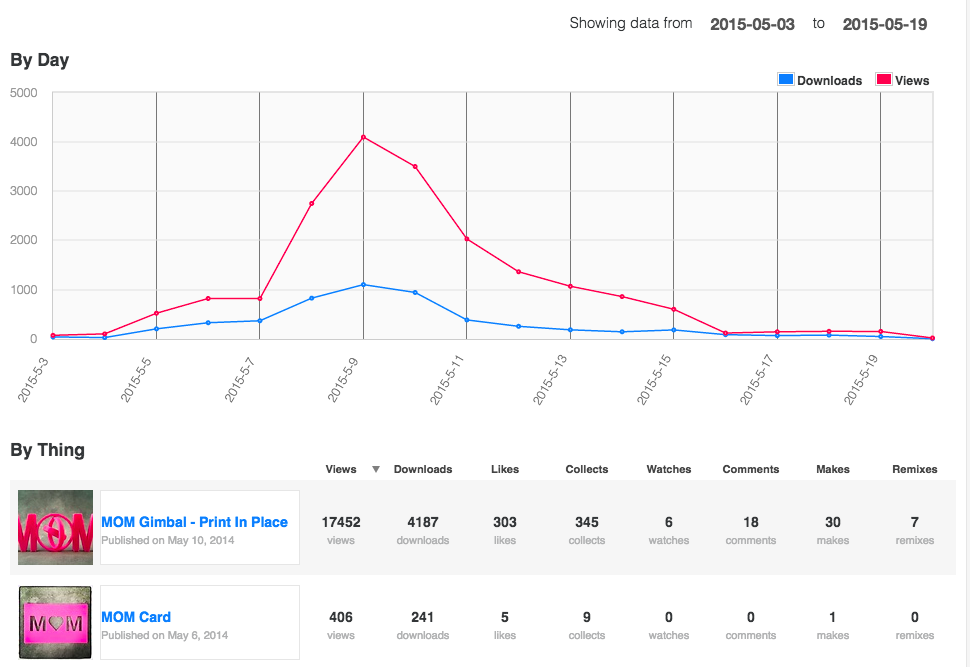Toggle the Downloads series legend label
The height and width of the screenshot is (667, 970).
(829, 81)
